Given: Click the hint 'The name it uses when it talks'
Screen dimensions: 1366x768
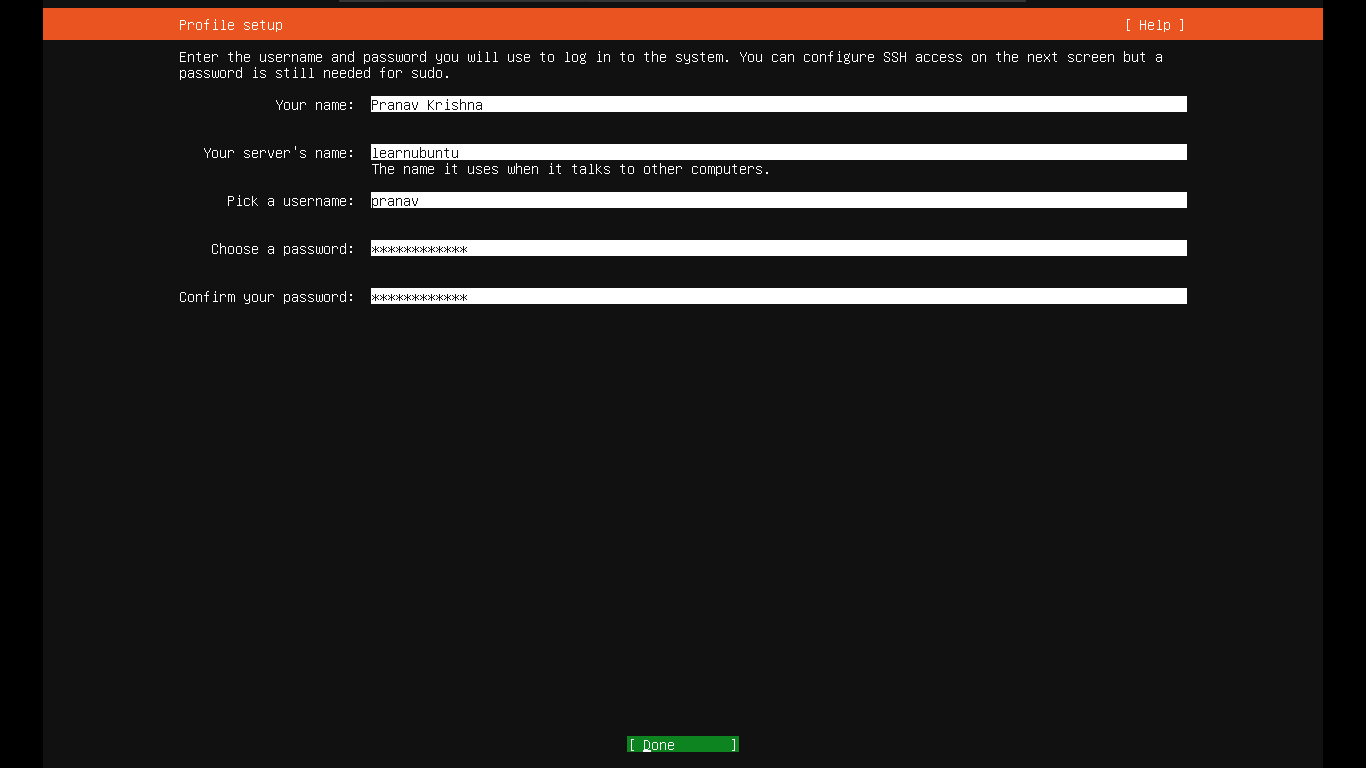Looking at the screenshot, I should [x=571, y=169].
